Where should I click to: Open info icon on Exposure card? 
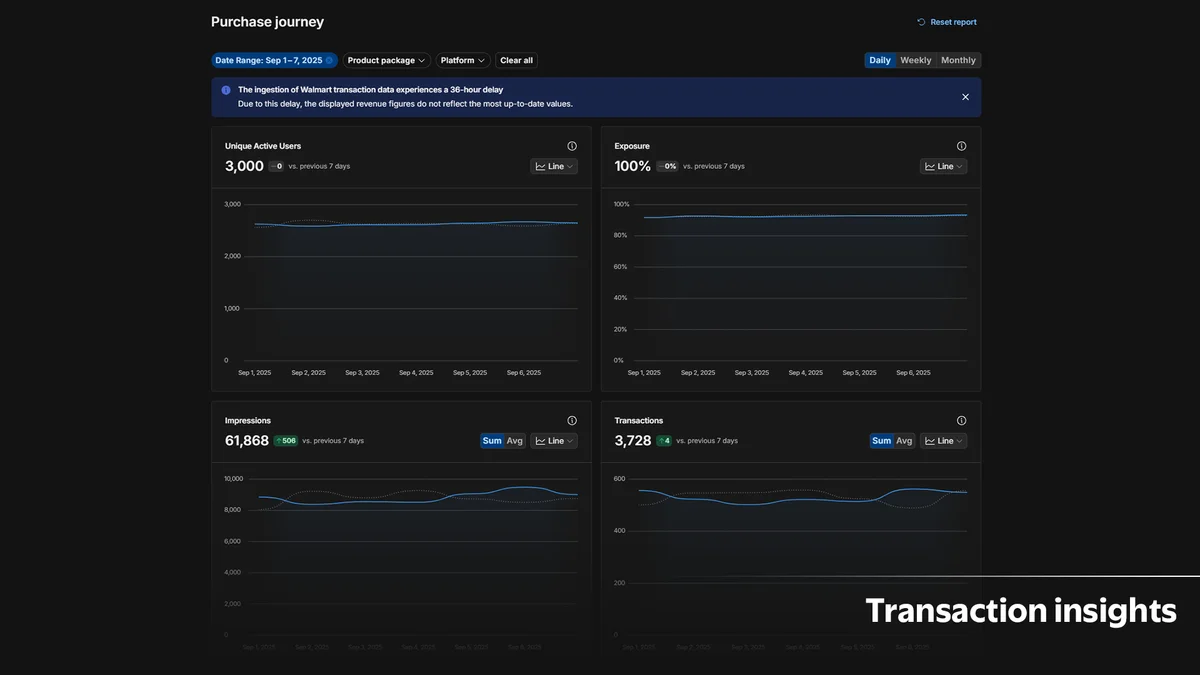(961, 146)
